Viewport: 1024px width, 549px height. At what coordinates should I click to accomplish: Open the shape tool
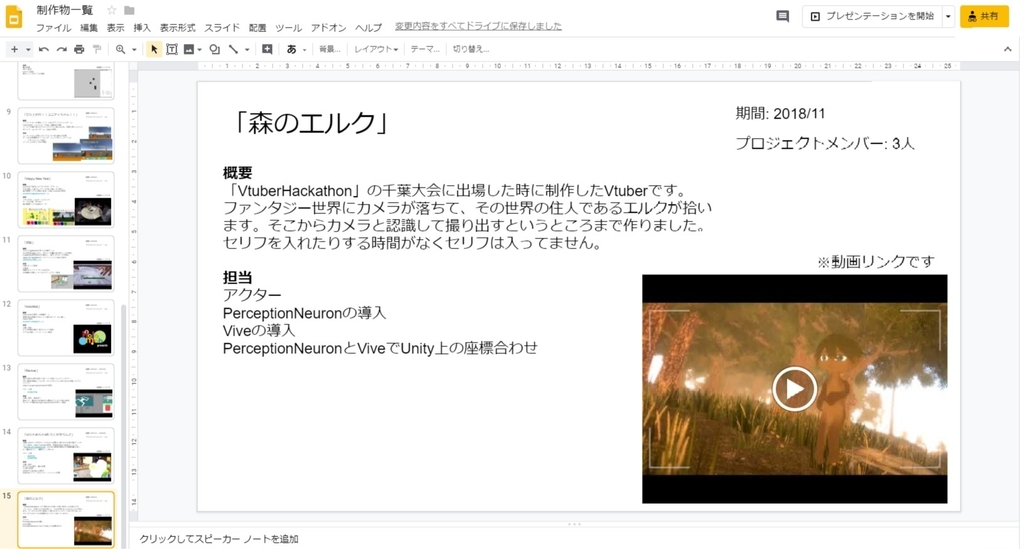click(x=214, y=49)
